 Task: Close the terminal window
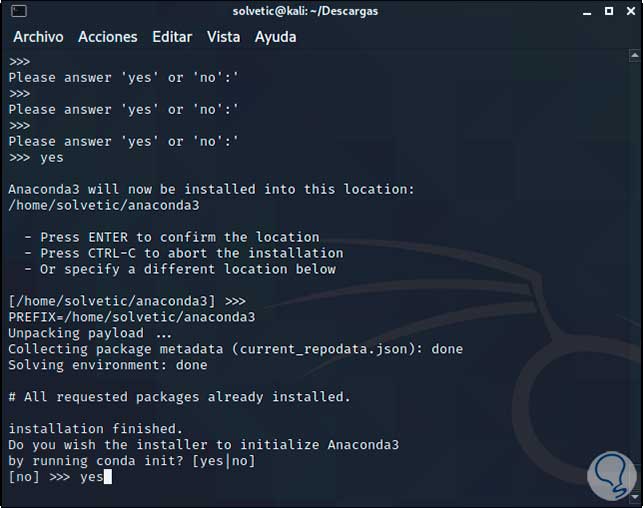click(629, 11)
